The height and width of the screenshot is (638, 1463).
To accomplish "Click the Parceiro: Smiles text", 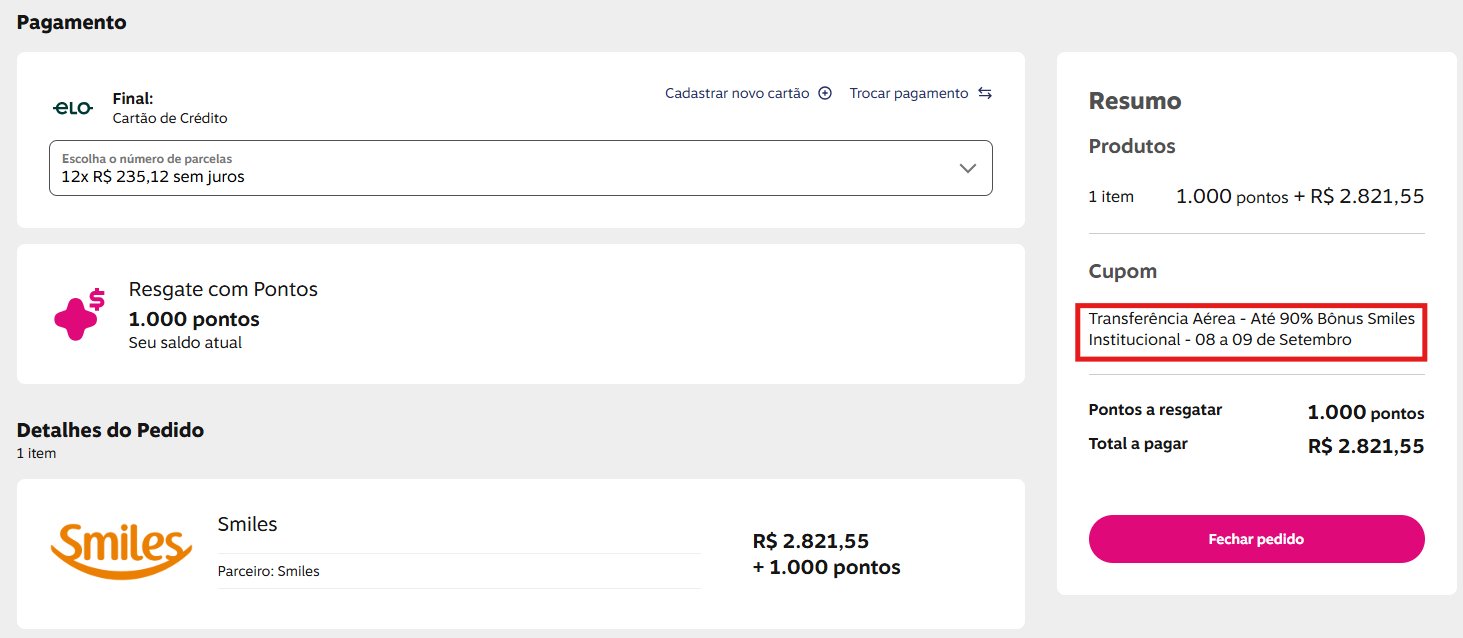I will tap(268, 572).
